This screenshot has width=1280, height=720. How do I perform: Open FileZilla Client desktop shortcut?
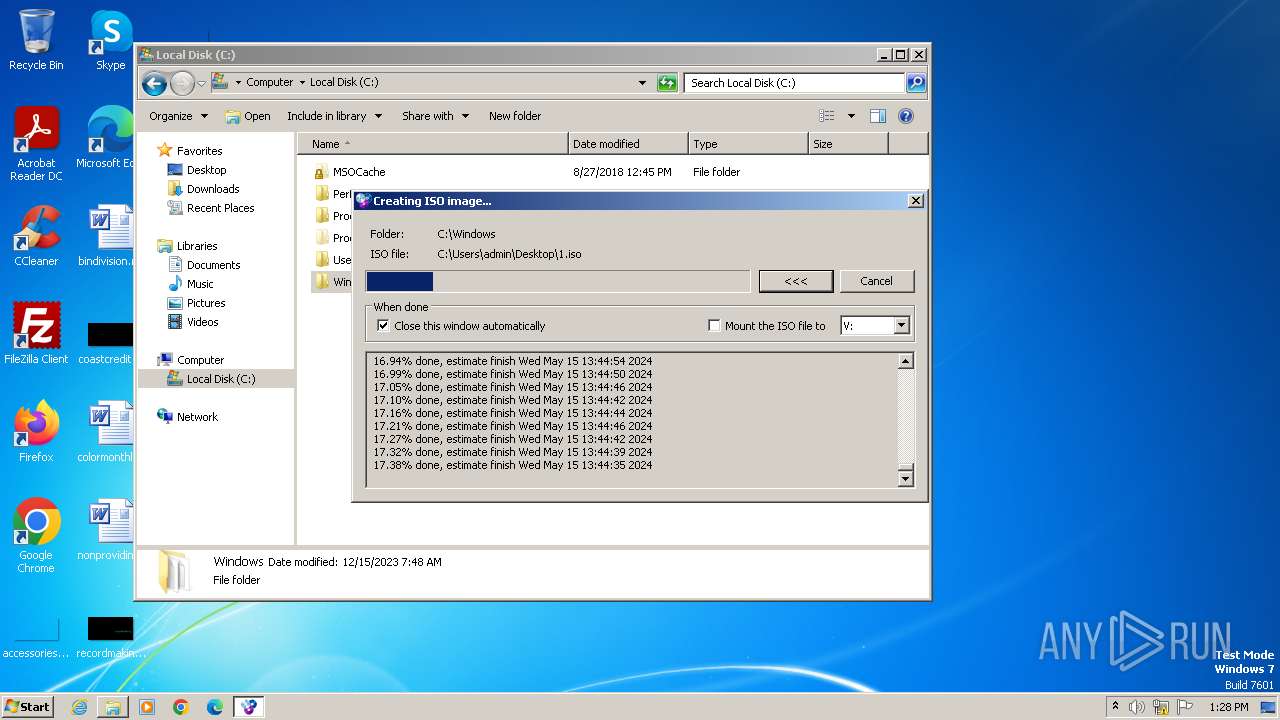coord(36,333)
